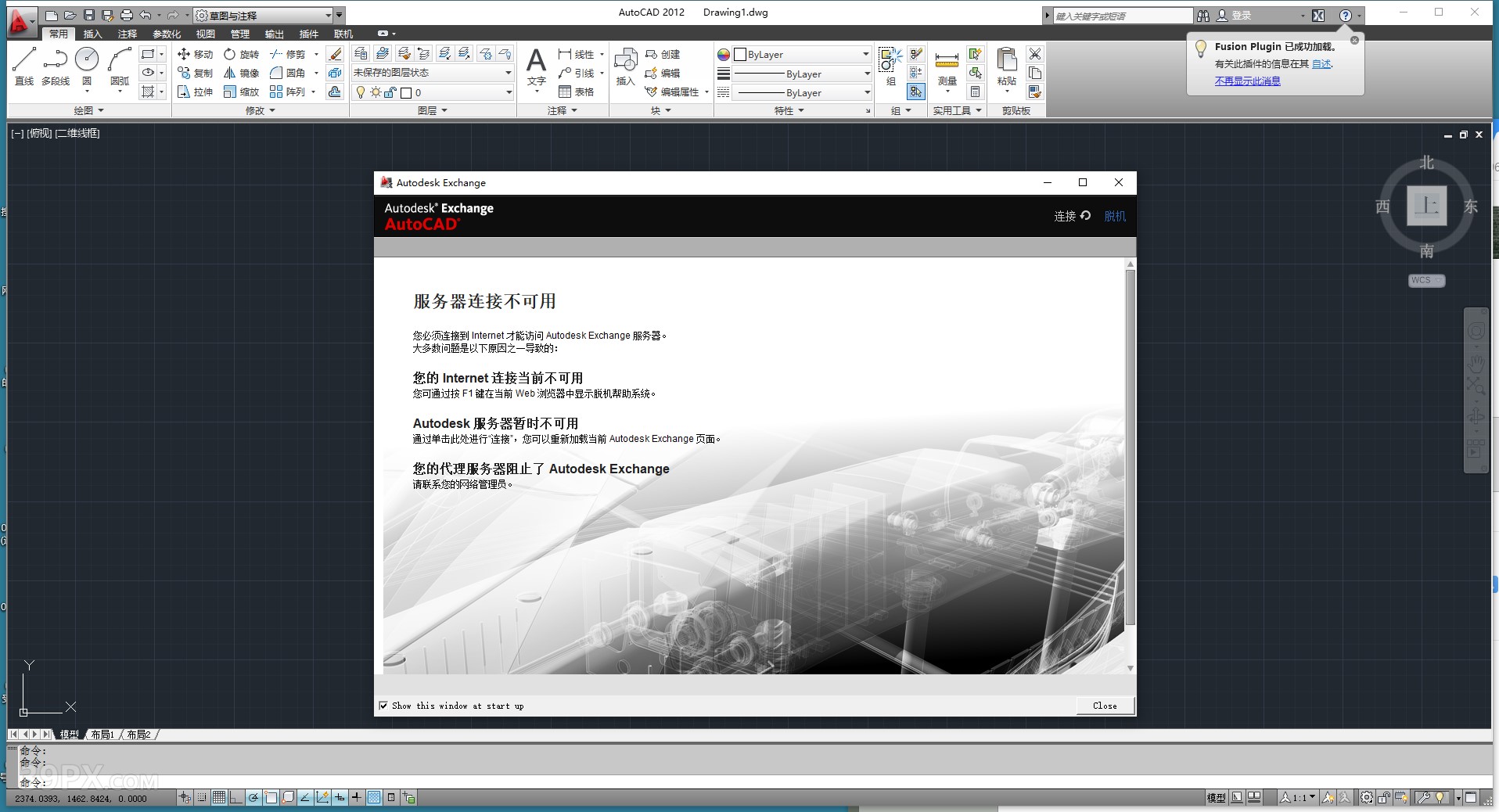Screen dimensions: 1499x812
Task: Select the 复制 (Copy) modify tool
Action: click(194, 73)
